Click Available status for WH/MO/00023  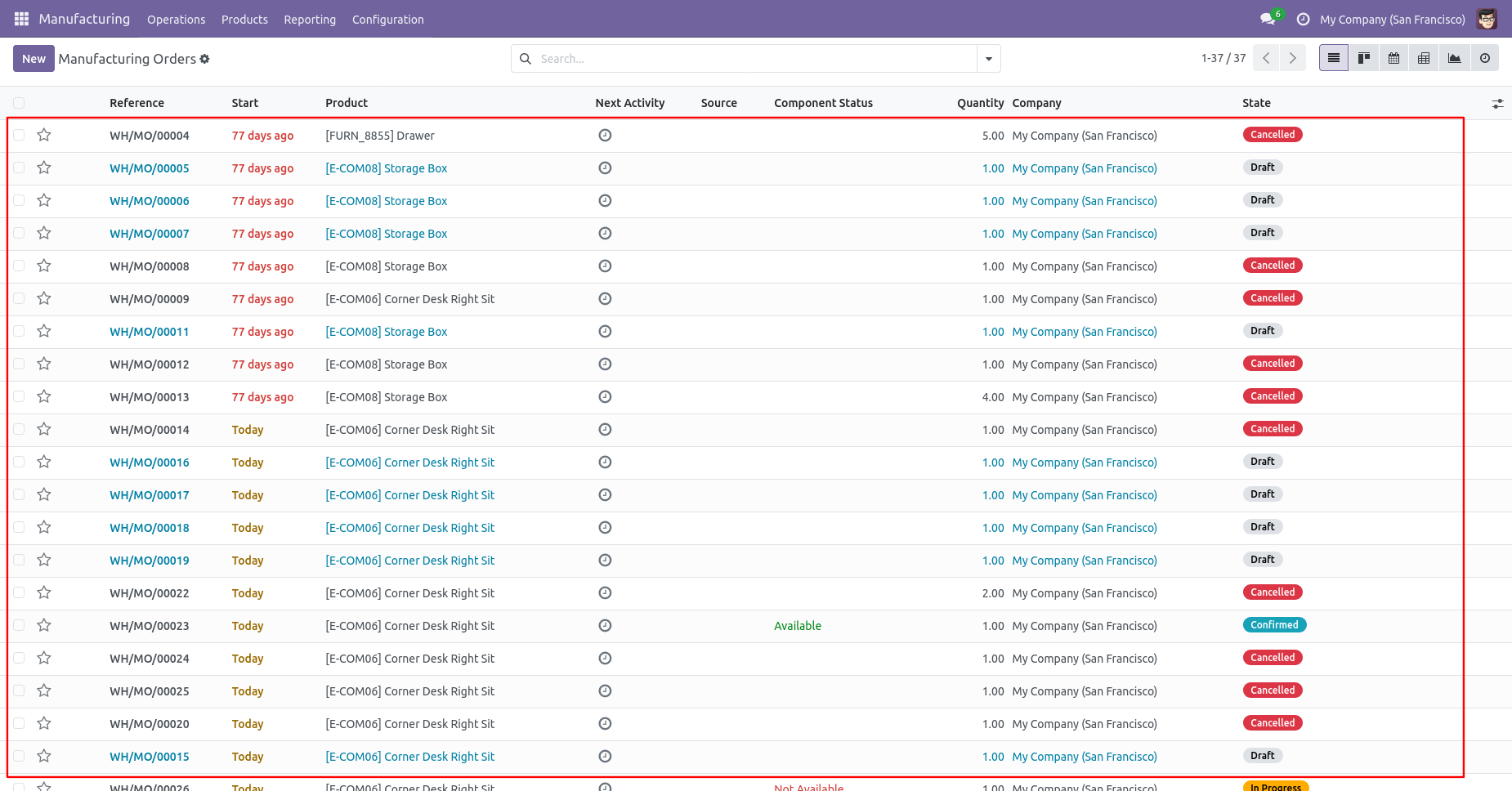[x=798, y=626]
